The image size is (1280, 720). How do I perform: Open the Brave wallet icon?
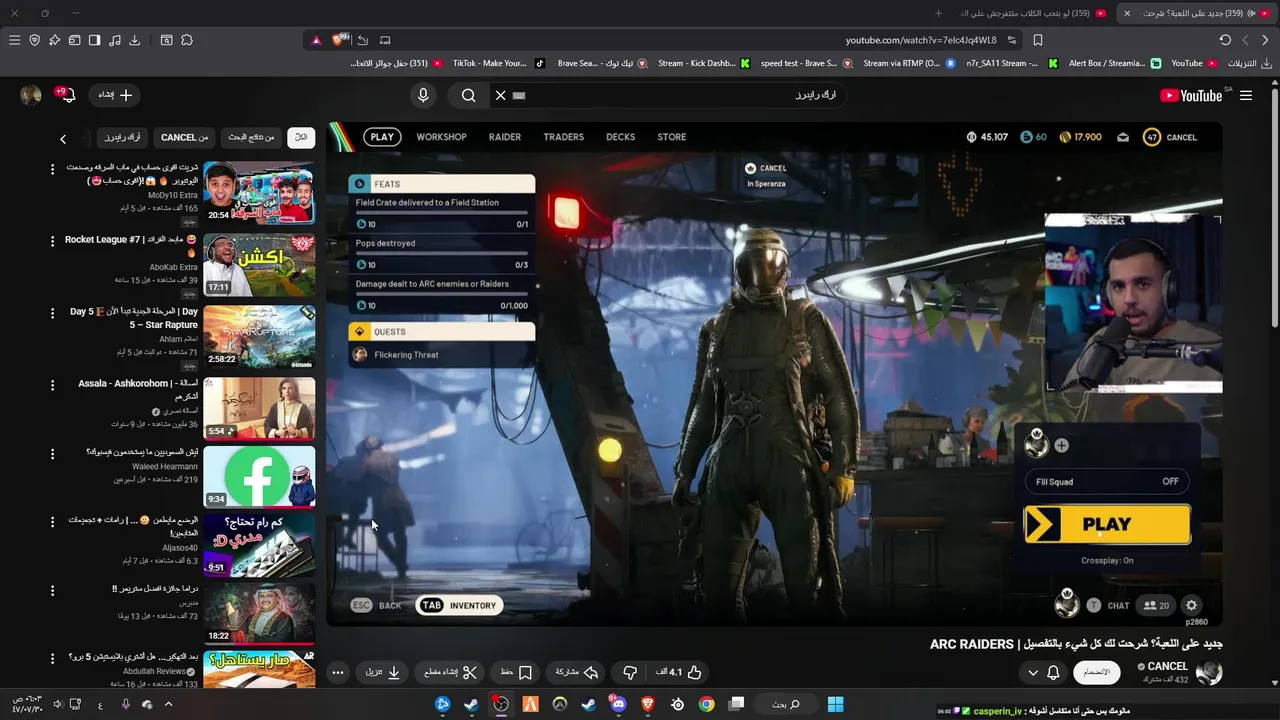tap(74, 40)
